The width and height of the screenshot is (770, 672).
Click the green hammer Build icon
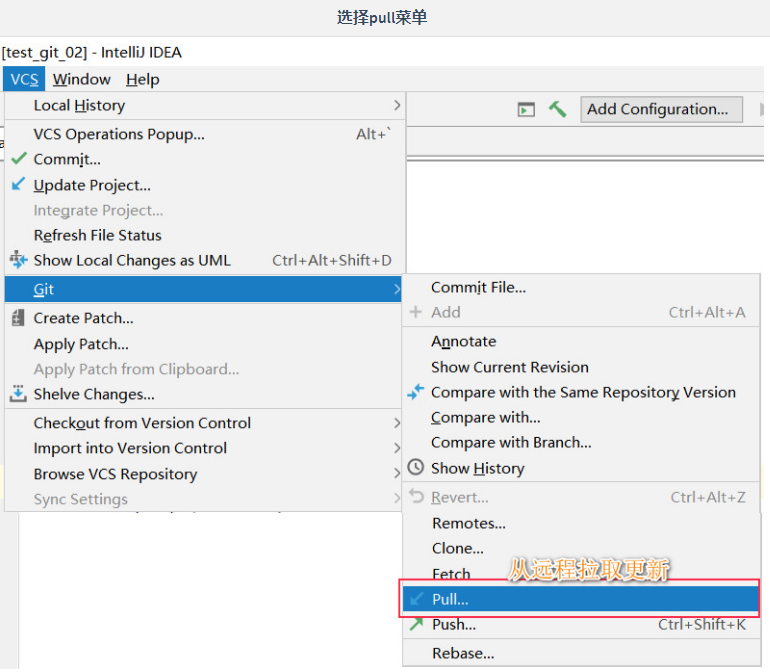tap(557, 109)
